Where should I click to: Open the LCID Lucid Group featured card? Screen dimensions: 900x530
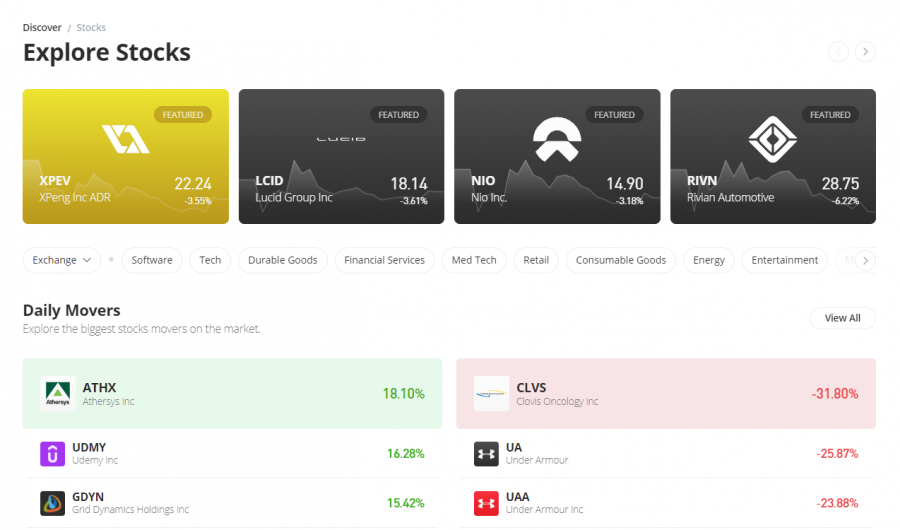[342, 156]
